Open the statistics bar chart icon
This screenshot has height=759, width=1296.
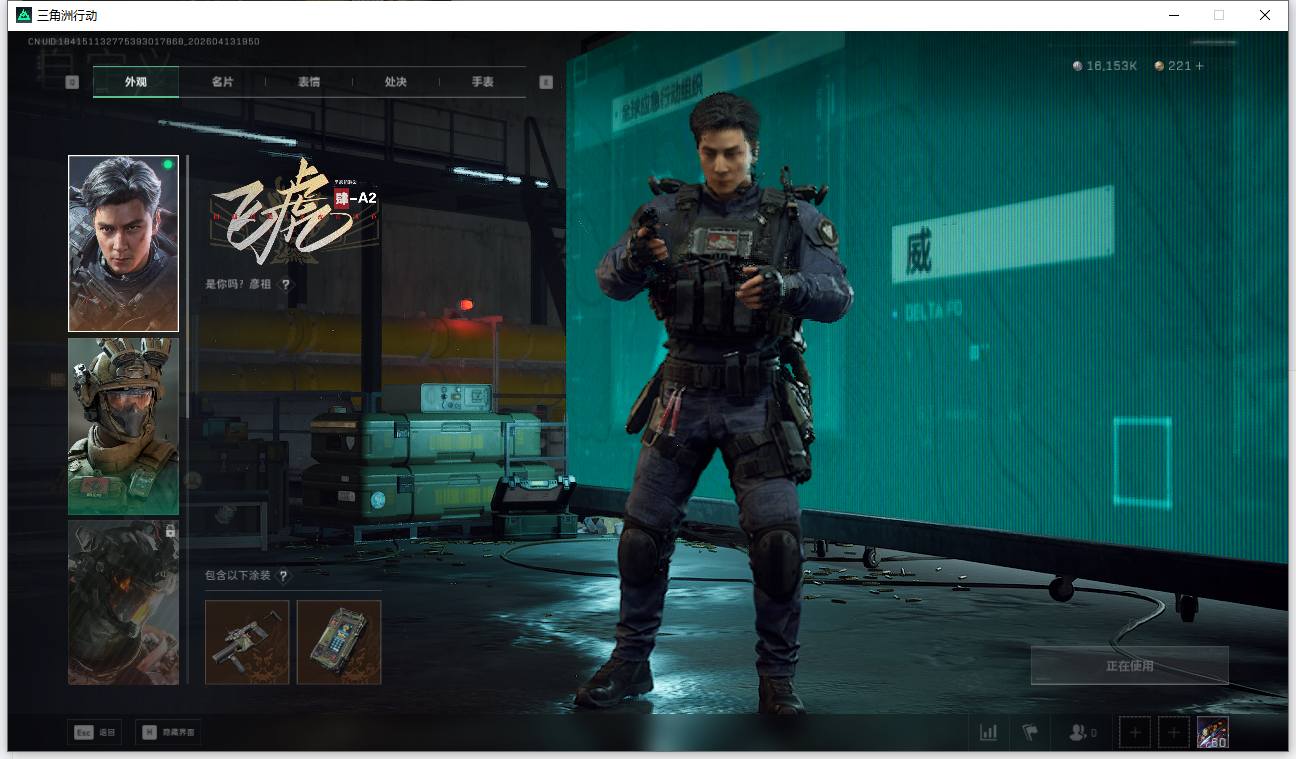[988, 733]
